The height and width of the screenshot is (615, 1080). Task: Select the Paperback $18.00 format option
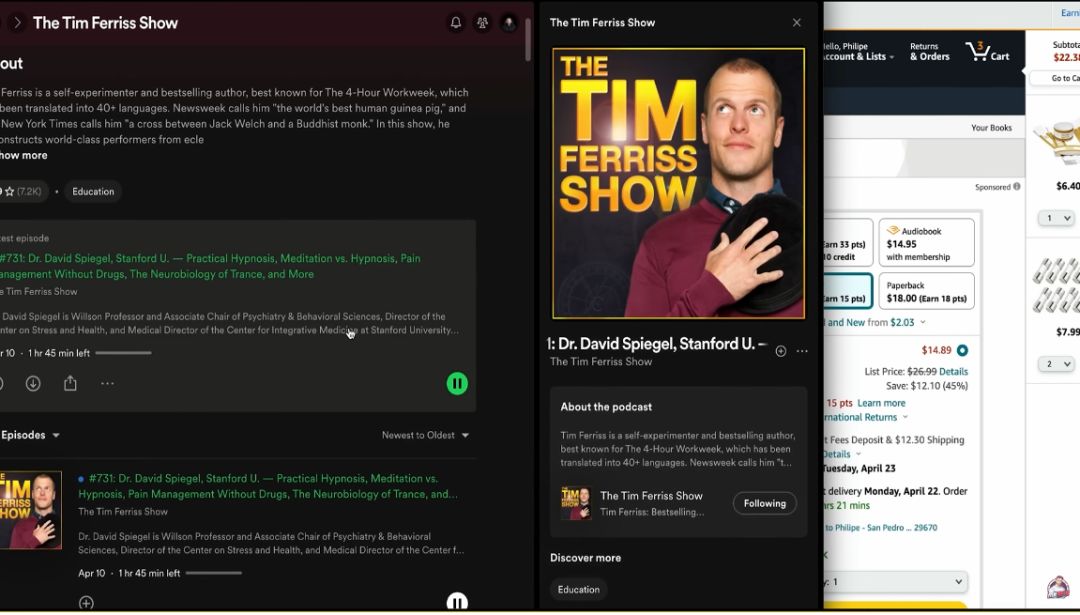926,291
